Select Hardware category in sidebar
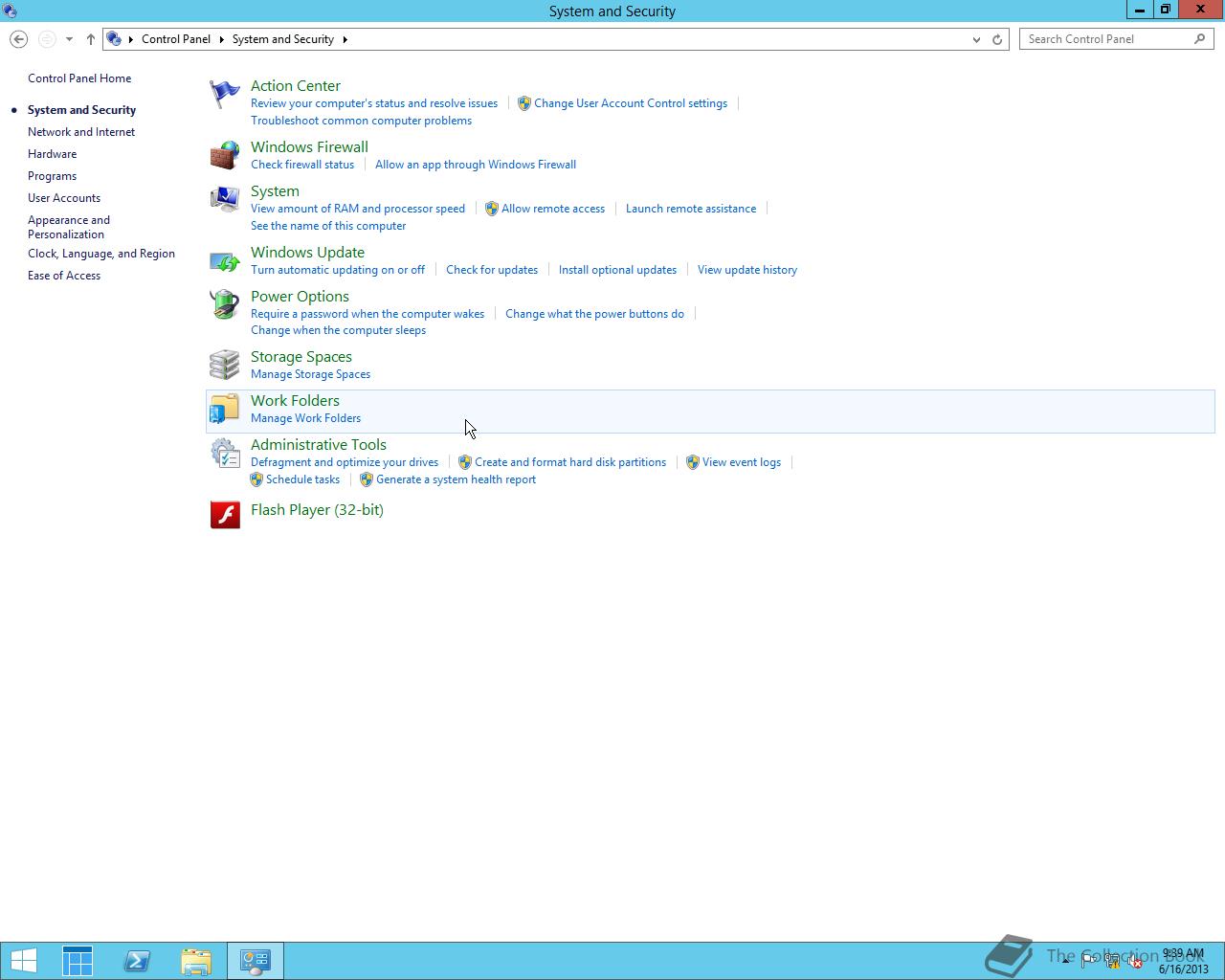This screenshot has width=1225, height=980. click(x=52, y=154)
